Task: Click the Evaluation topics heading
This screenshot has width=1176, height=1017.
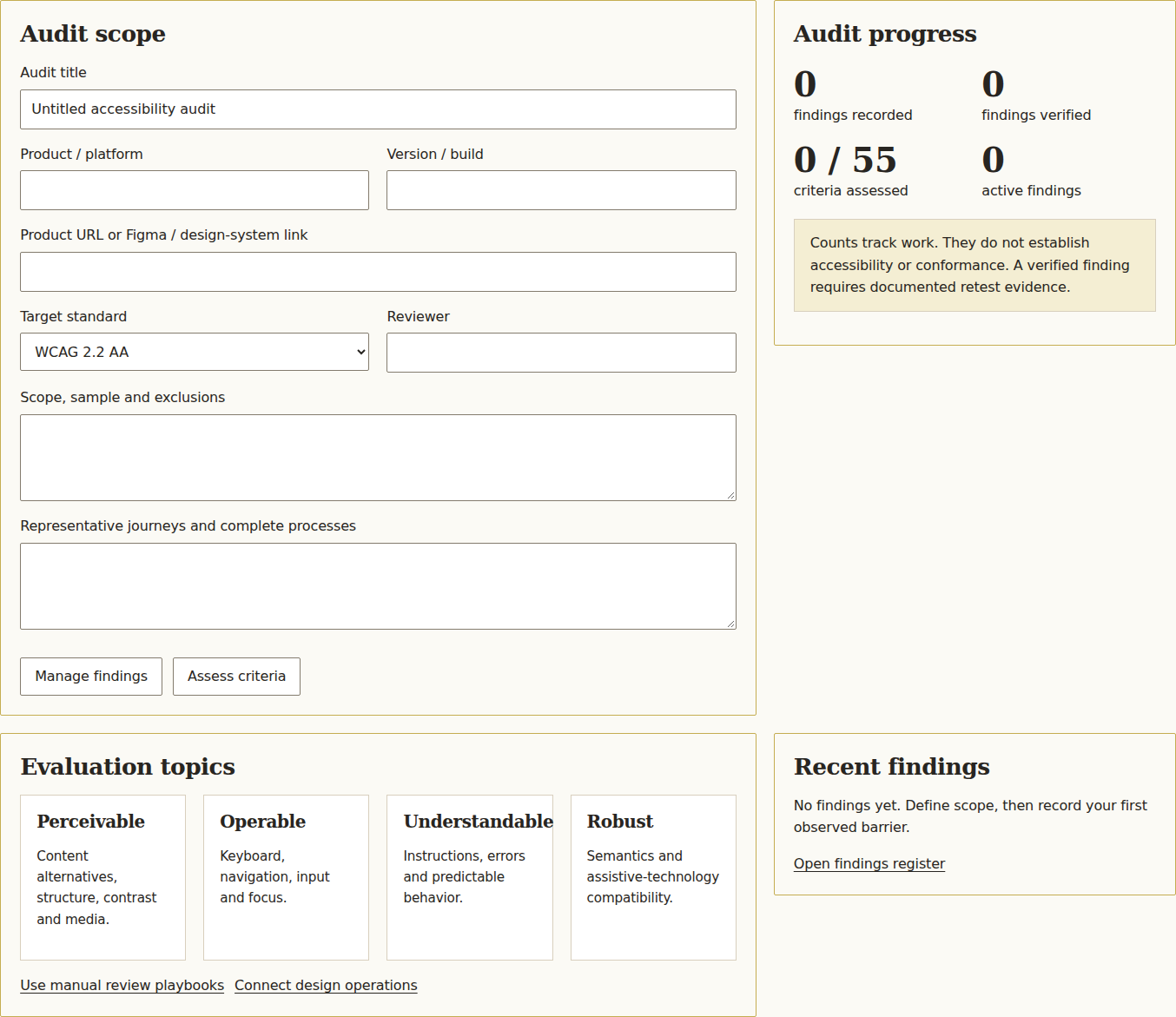Action: coord(128,767)
